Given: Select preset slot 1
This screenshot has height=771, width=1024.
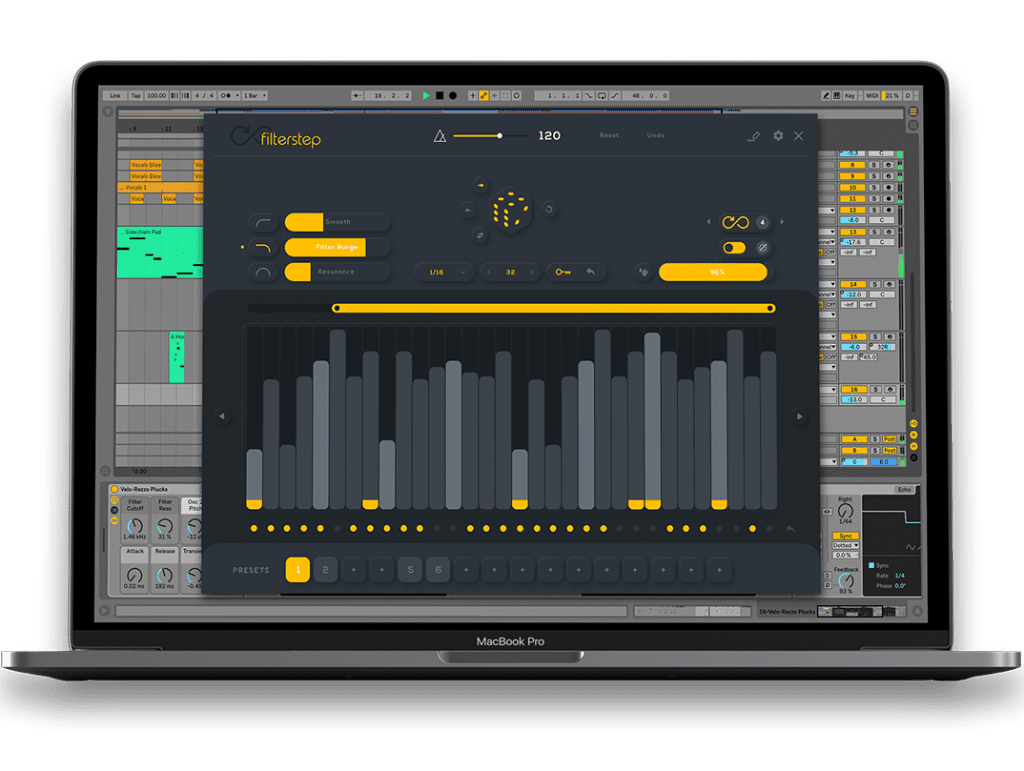Looking at the screenshot, I should (x=298, y=570).
